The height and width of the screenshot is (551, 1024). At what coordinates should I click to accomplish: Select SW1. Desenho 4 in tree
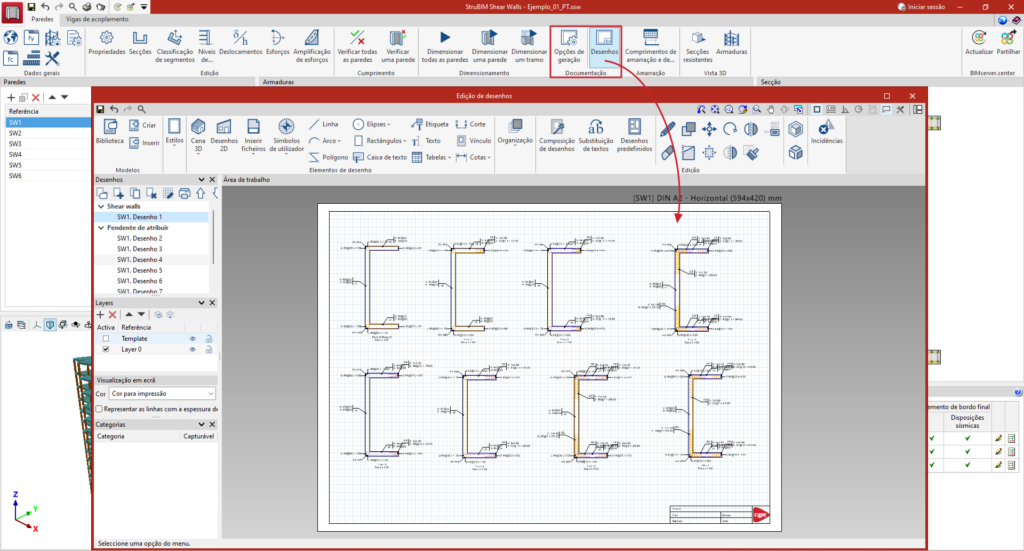tap(139, 259)
